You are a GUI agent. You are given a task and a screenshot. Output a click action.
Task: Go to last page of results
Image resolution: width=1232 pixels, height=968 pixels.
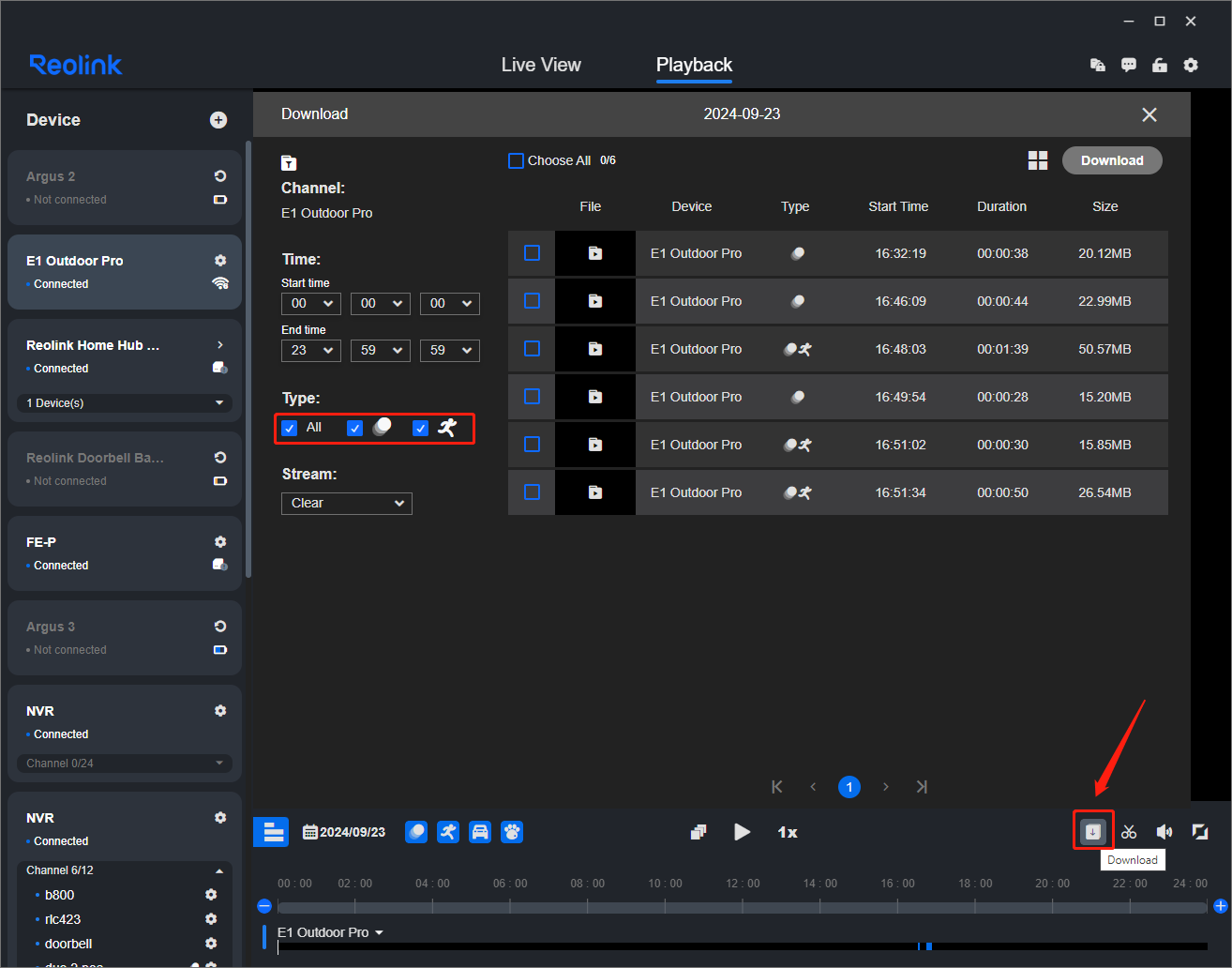tap(922, 787)
